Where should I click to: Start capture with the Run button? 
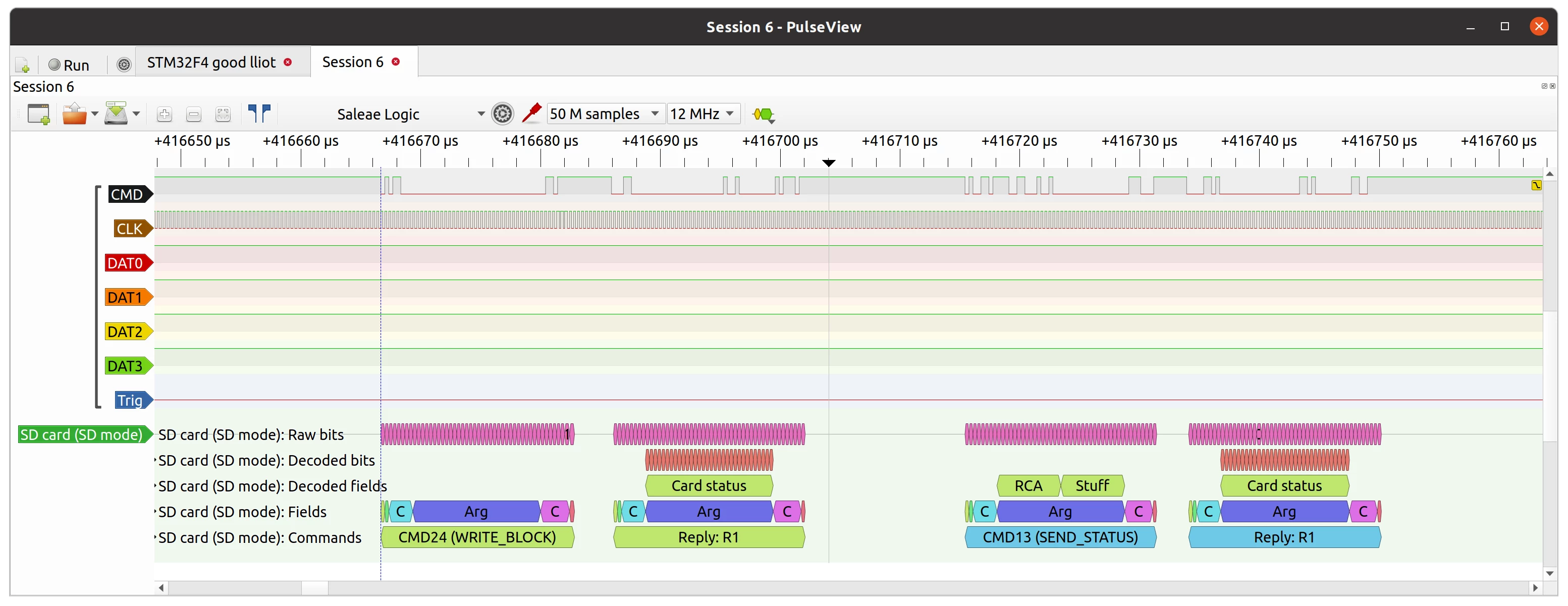tap(69, 65)
